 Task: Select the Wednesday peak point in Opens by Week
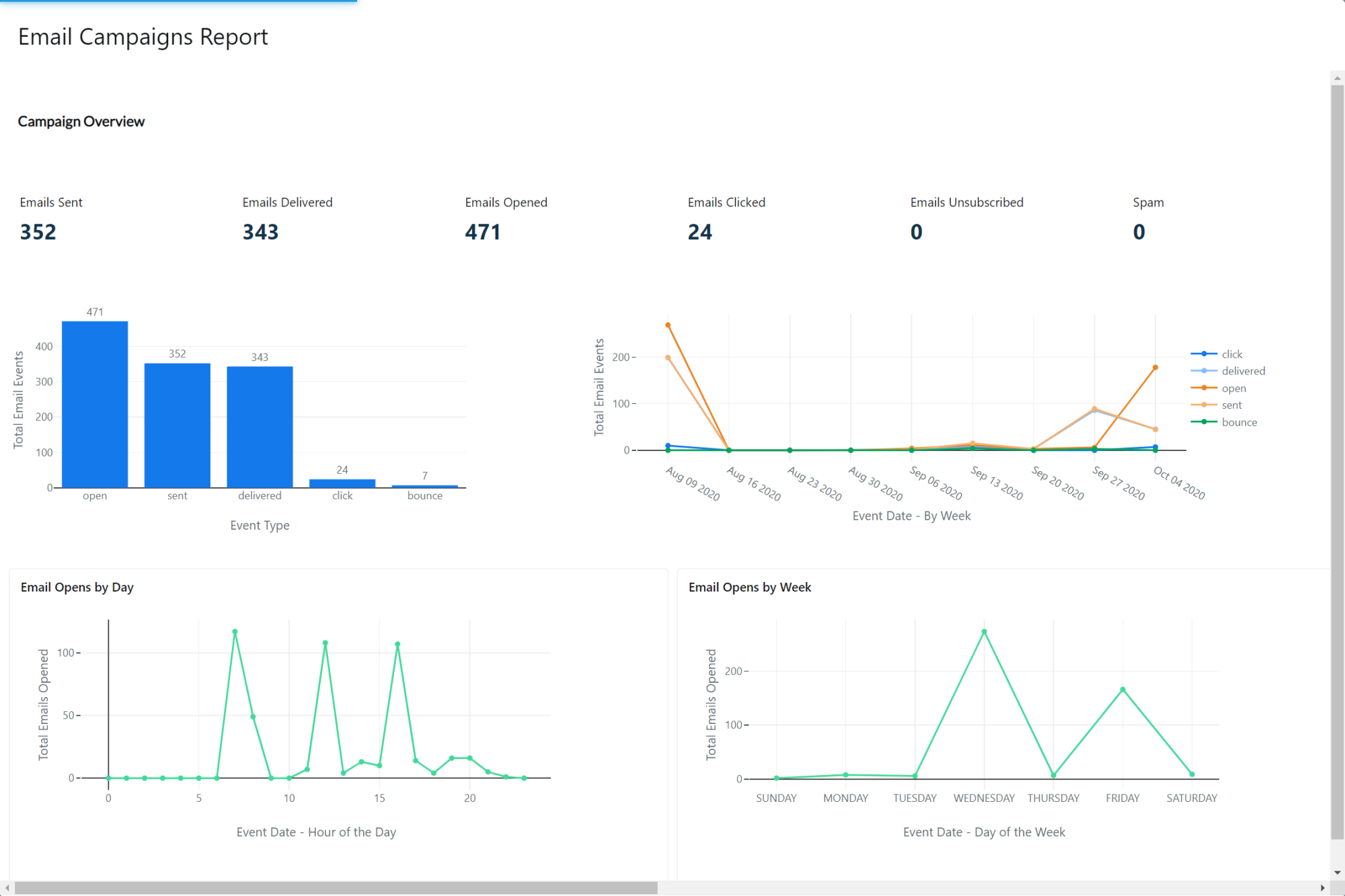pyautogui.click(x=984, y=632)
